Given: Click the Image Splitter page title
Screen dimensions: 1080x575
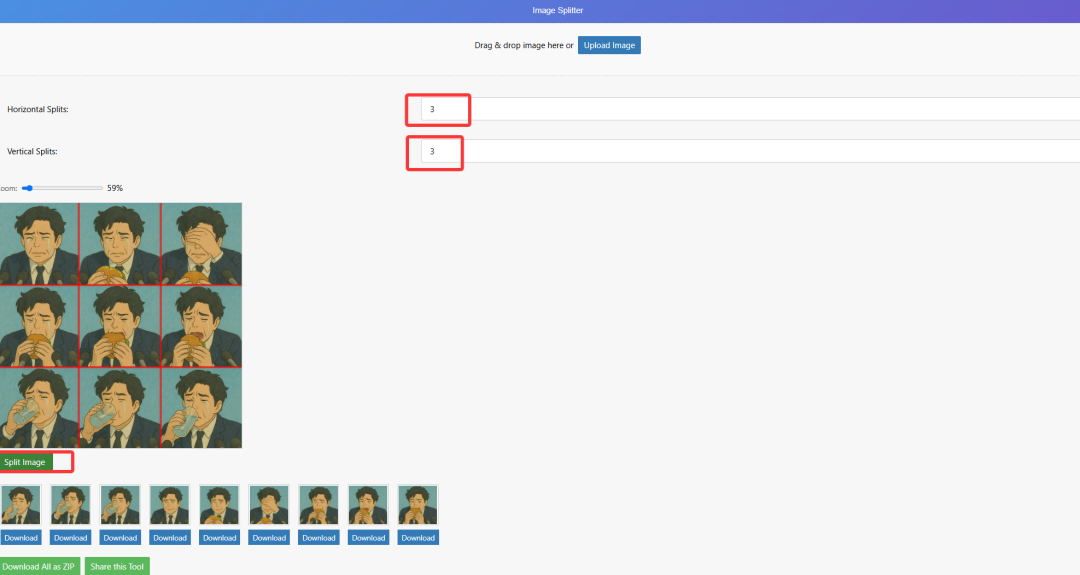Looking at the screenshot, I should click(x=557, y=10).
